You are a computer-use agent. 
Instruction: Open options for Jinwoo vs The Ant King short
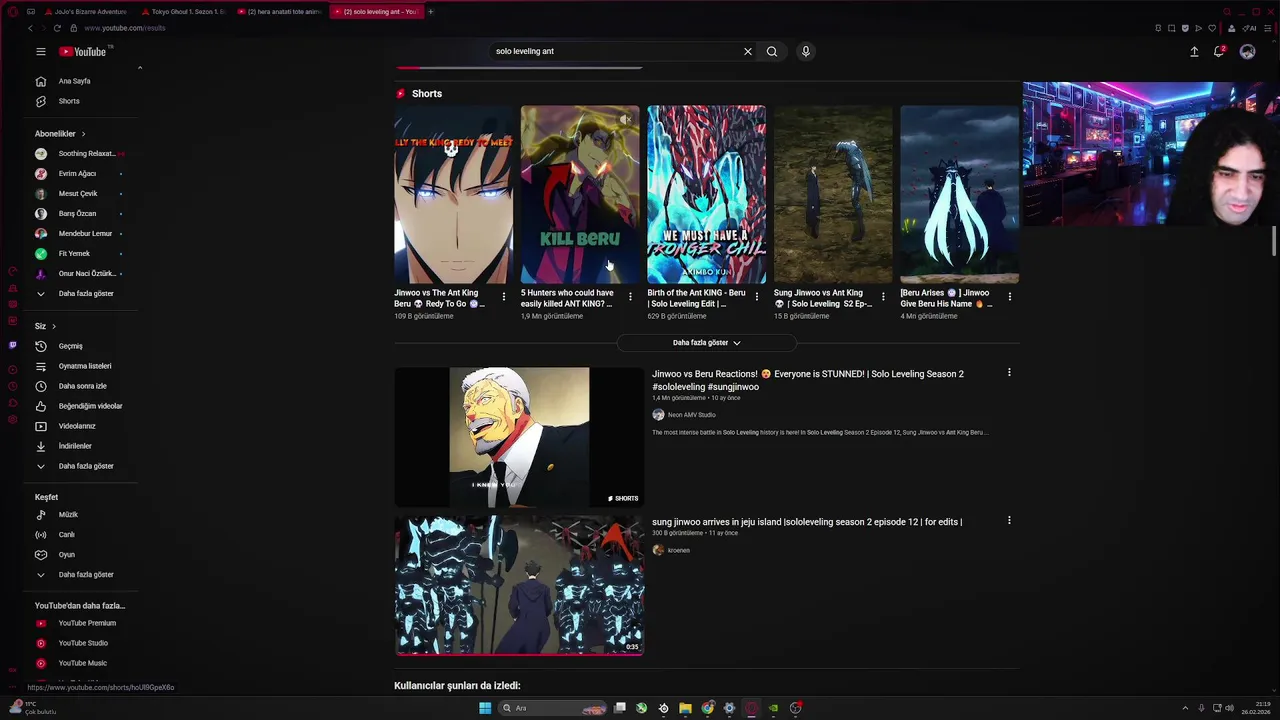503,297
